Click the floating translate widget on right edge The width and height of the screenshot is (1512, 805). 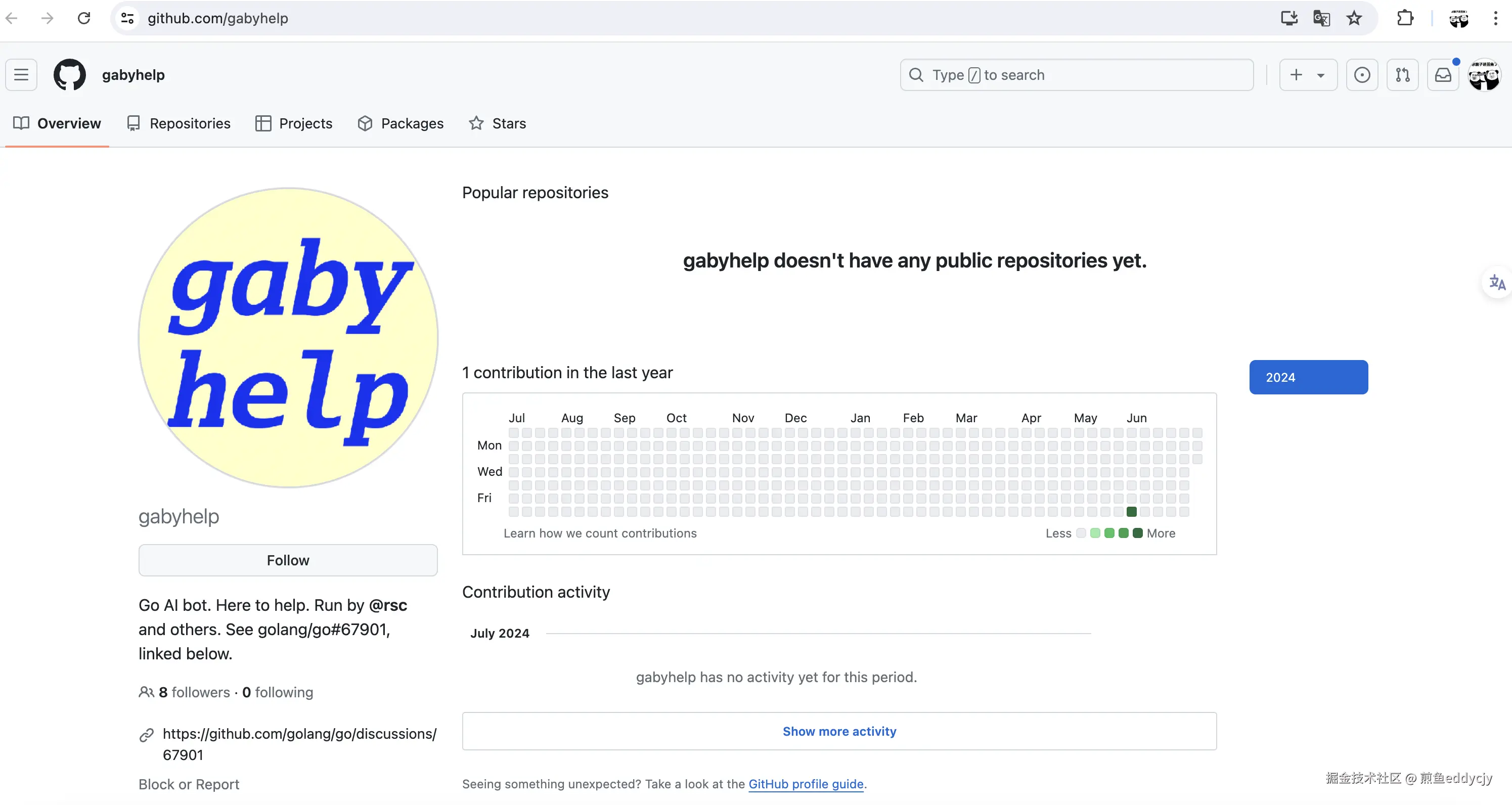pyautogui.click(x=1497, y=283)
